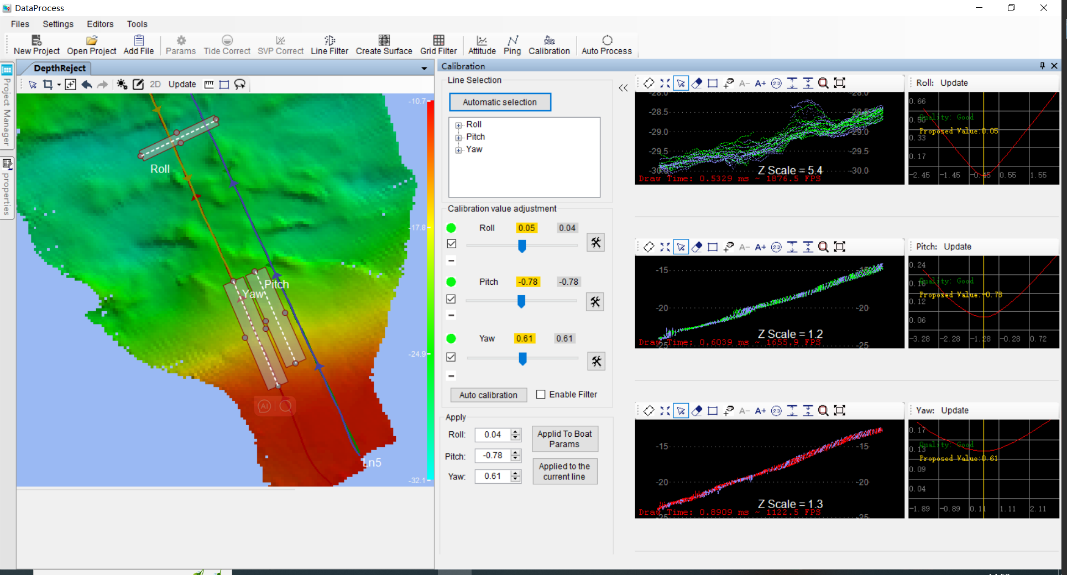Click the ruler measure icon in DepthReject toolbar
The height and width of the screenshot is (575, 1067).
point(209,84)
